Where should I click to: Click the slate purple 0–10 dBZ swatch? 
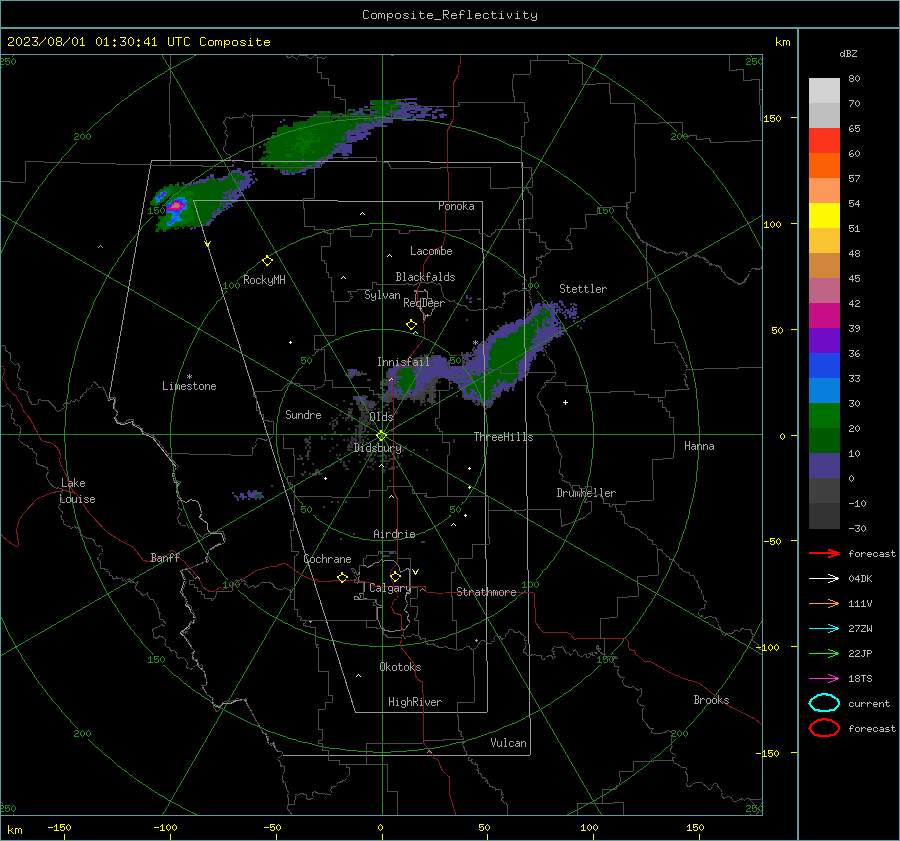[x=824, y=466]
